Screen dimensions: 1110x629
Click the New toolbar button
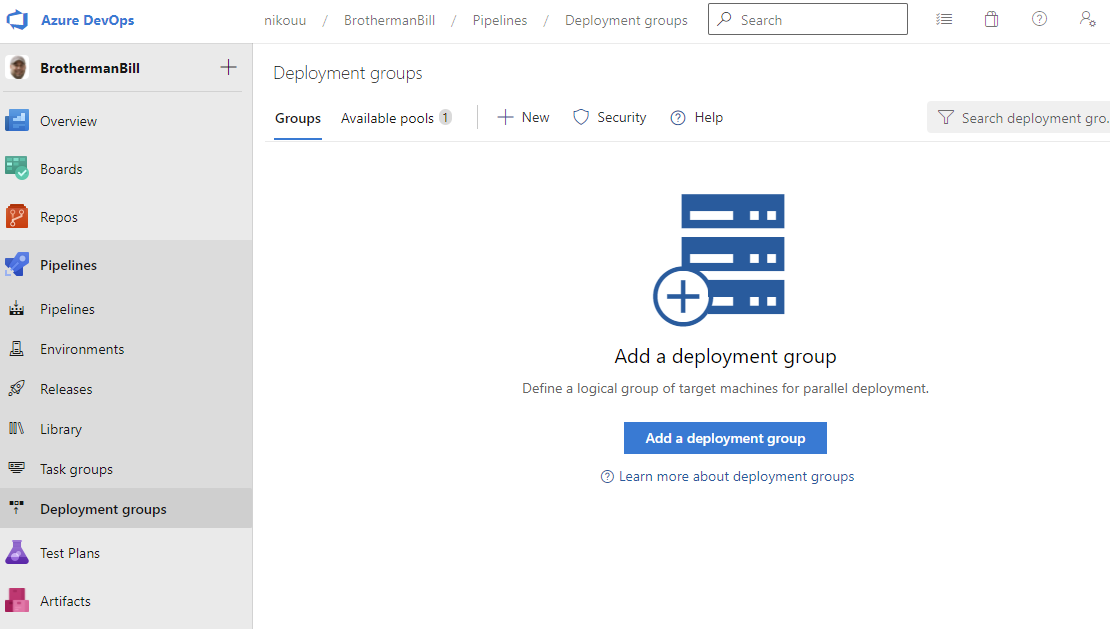tap(524, 117)
